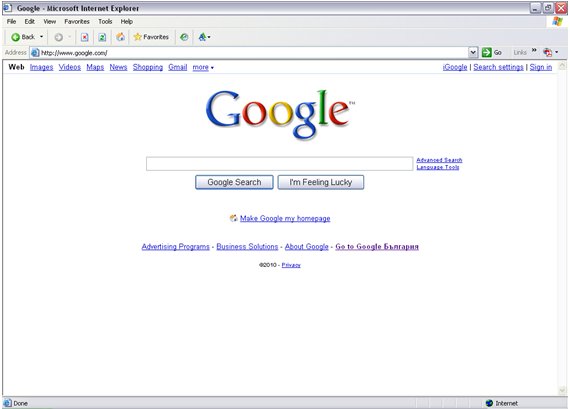Click the homepage icon beside Make Google link
The height and width of the screenshot is (409, 570).
click(x=234, y=218)
